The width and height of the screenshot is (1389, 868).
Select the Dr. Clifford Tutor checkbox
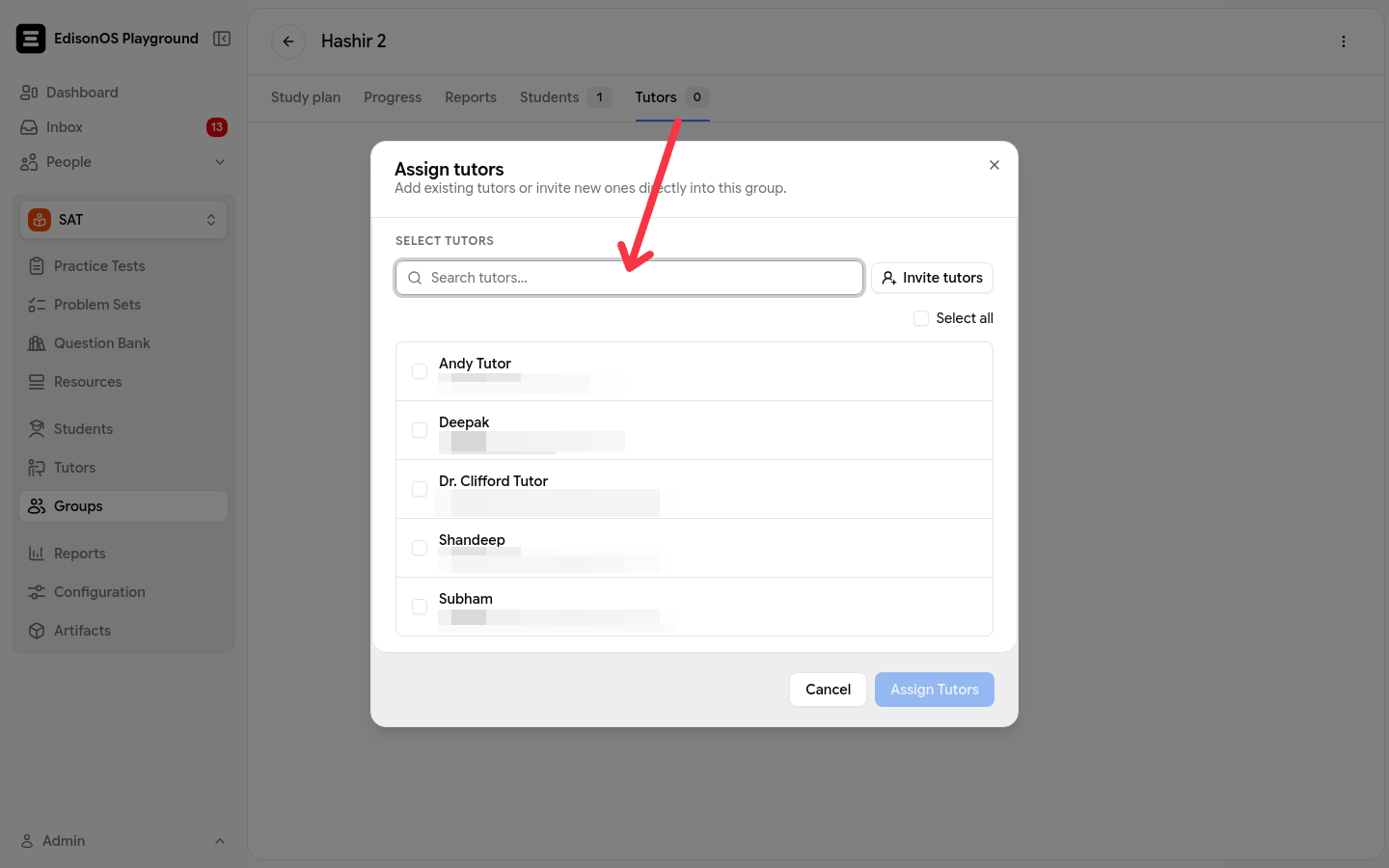(x=420, y=489)
